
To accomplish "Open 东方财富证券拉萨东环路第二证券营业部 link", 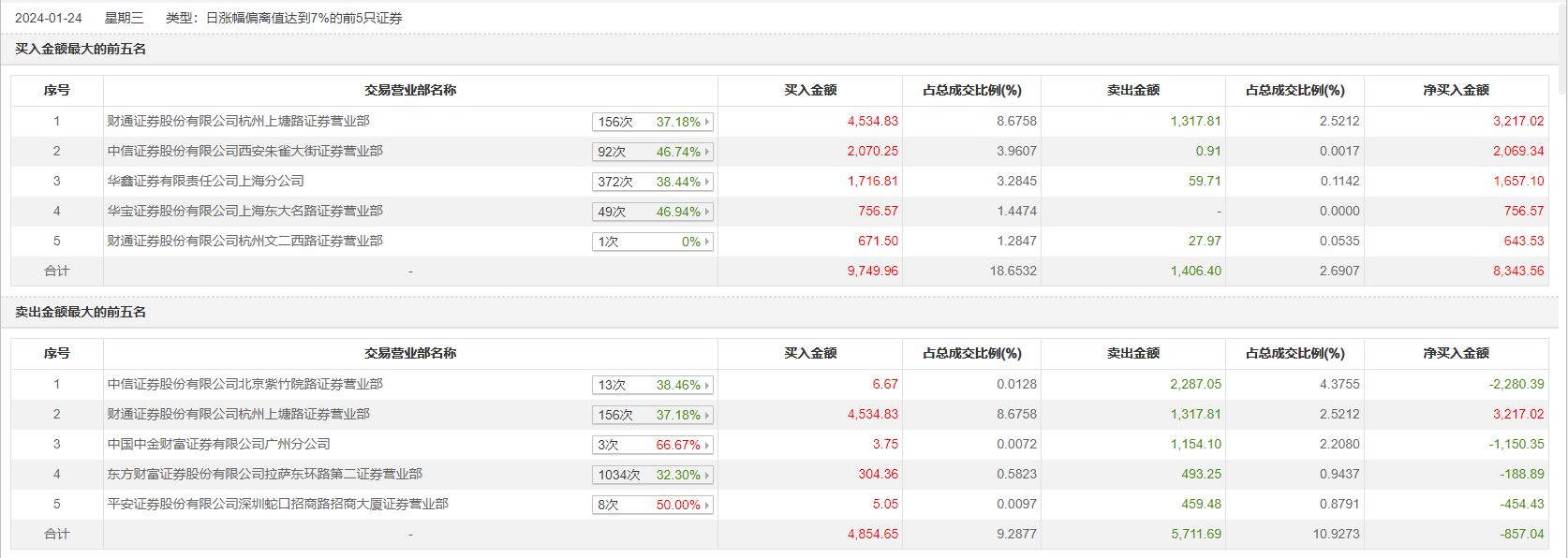I will pos(264,474).
